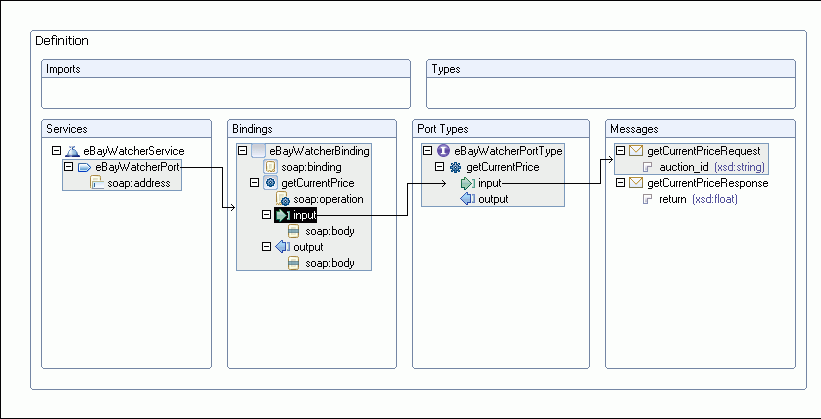Image resolution: width=821 pixels, height=419 pixels.
Task: Select the return part icon
Action: [648, 199]
